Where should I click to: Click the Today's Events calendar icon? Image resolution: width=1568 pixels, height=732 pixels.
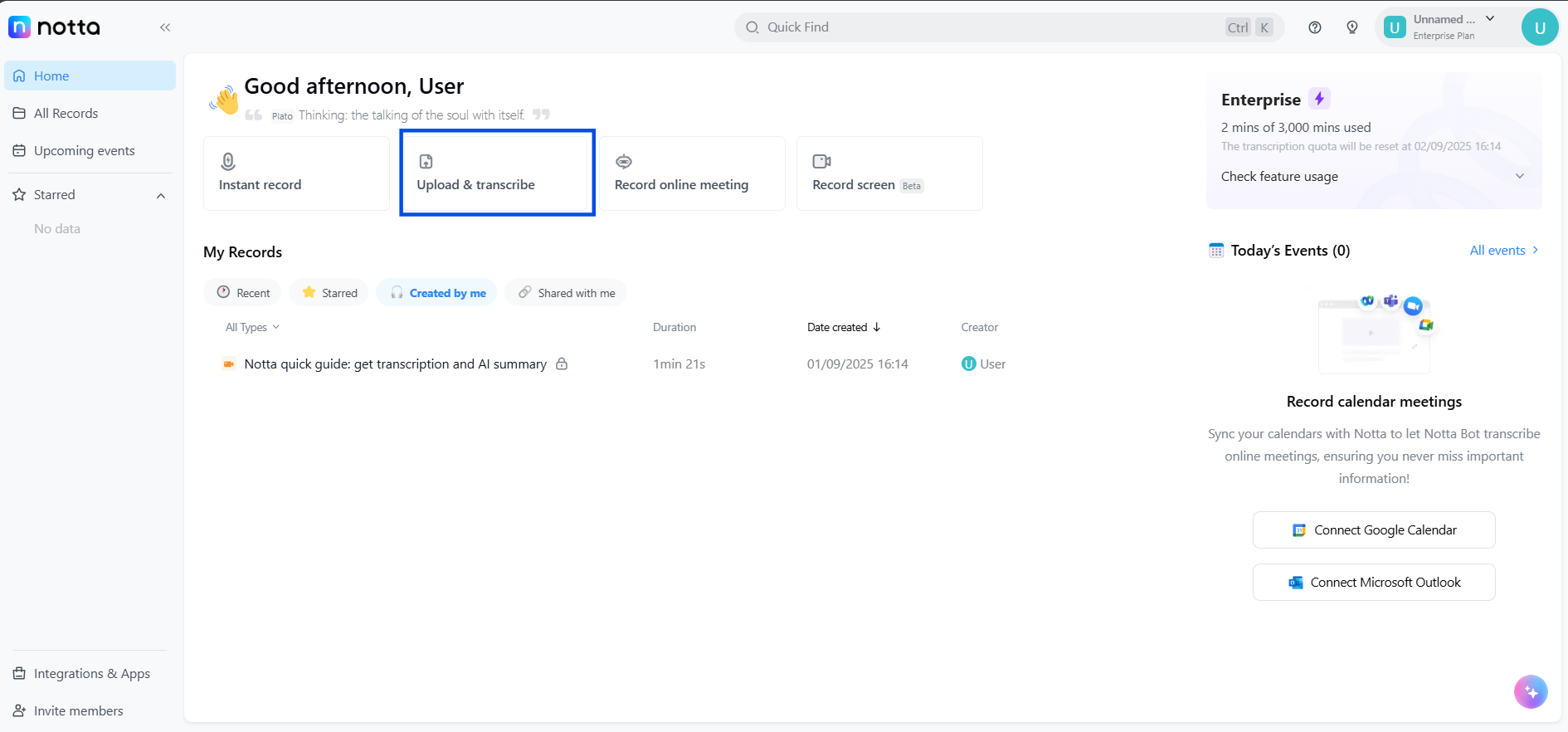click(1216, 250)
